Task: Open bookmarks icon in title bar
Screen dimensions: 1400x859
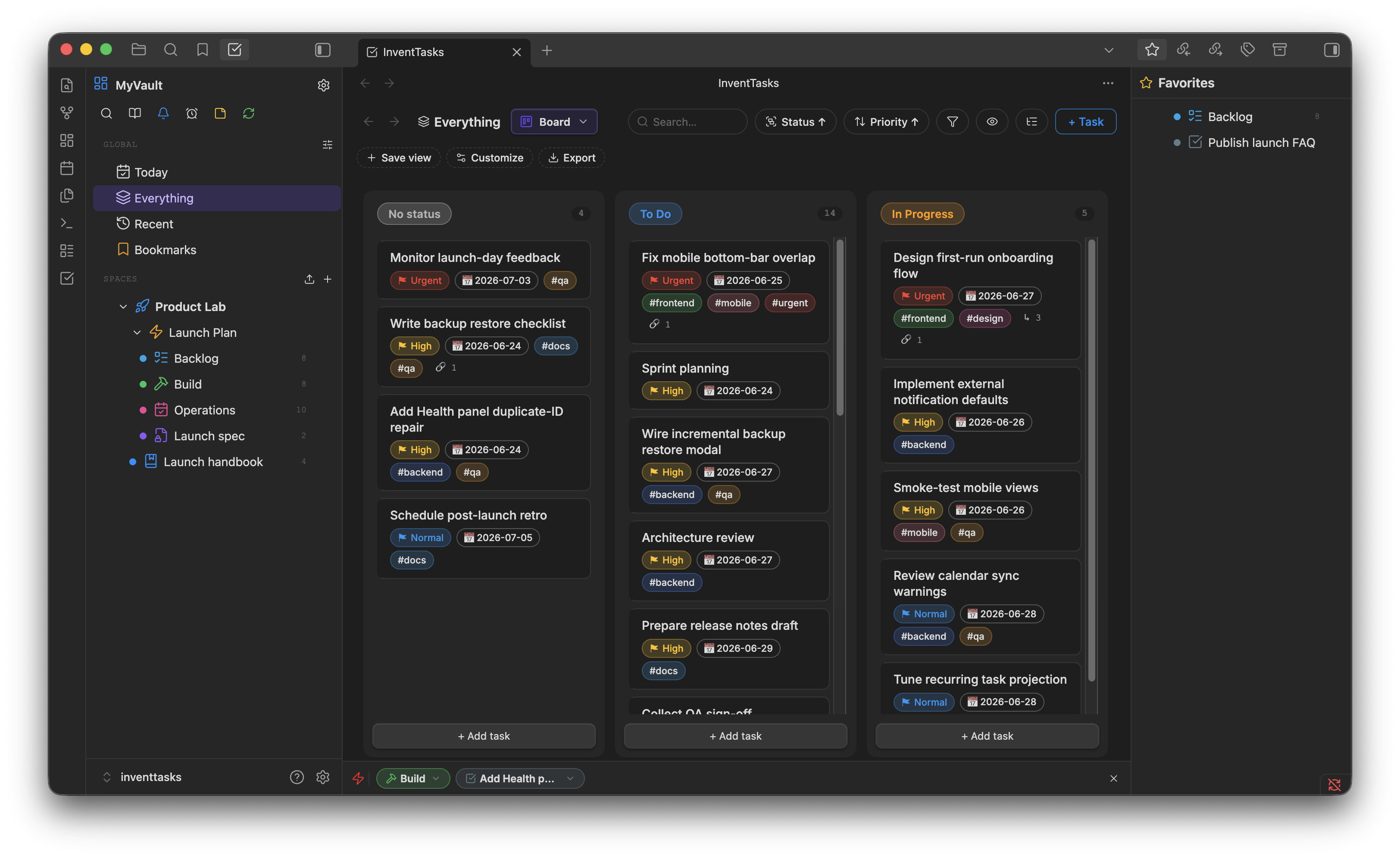Action: 202,50
